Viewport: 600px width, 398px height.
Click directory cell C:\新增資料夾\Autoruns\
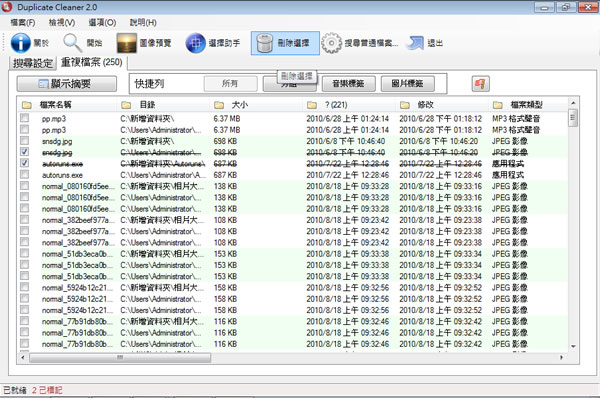tap(163, 164)
